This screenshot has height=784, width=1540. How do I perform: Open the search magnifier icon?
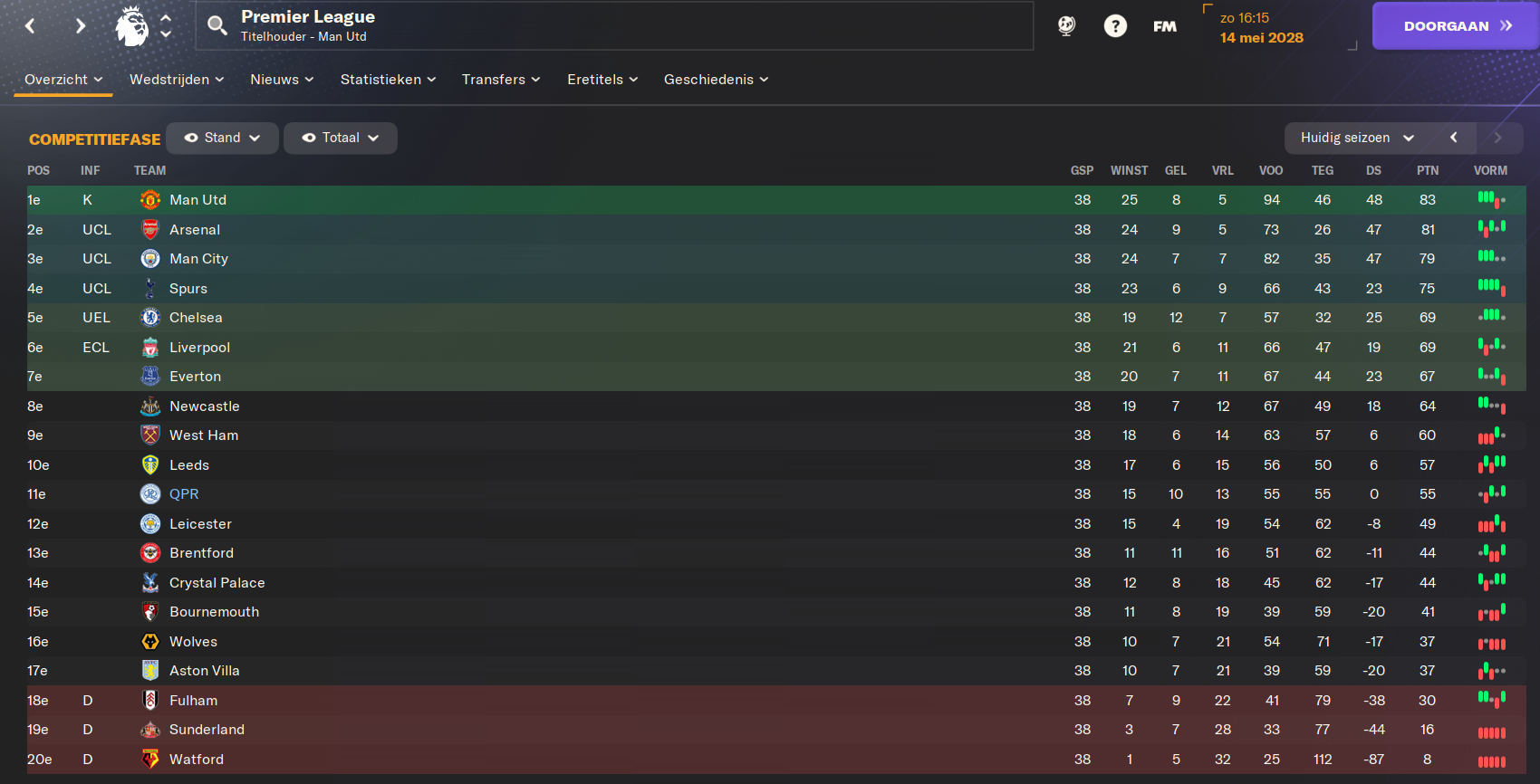point(217,25)
